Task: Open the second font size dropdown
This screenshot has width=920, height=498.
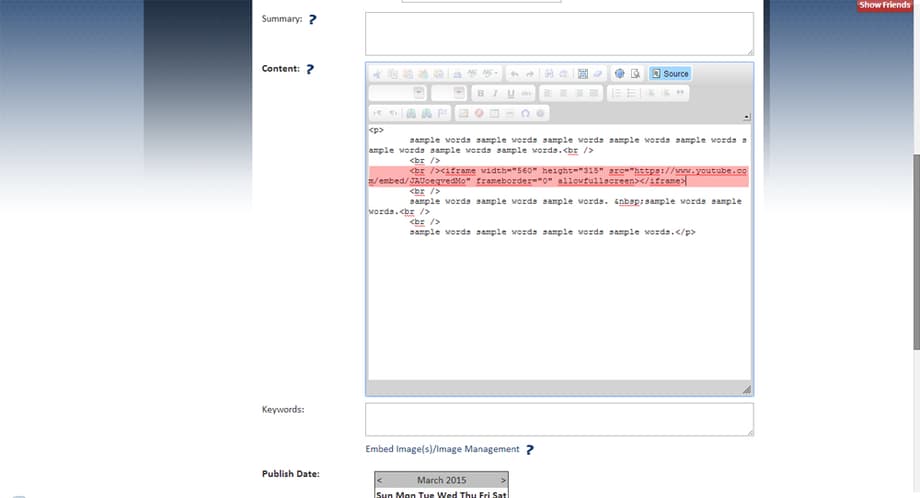Action: pos(447,93)
